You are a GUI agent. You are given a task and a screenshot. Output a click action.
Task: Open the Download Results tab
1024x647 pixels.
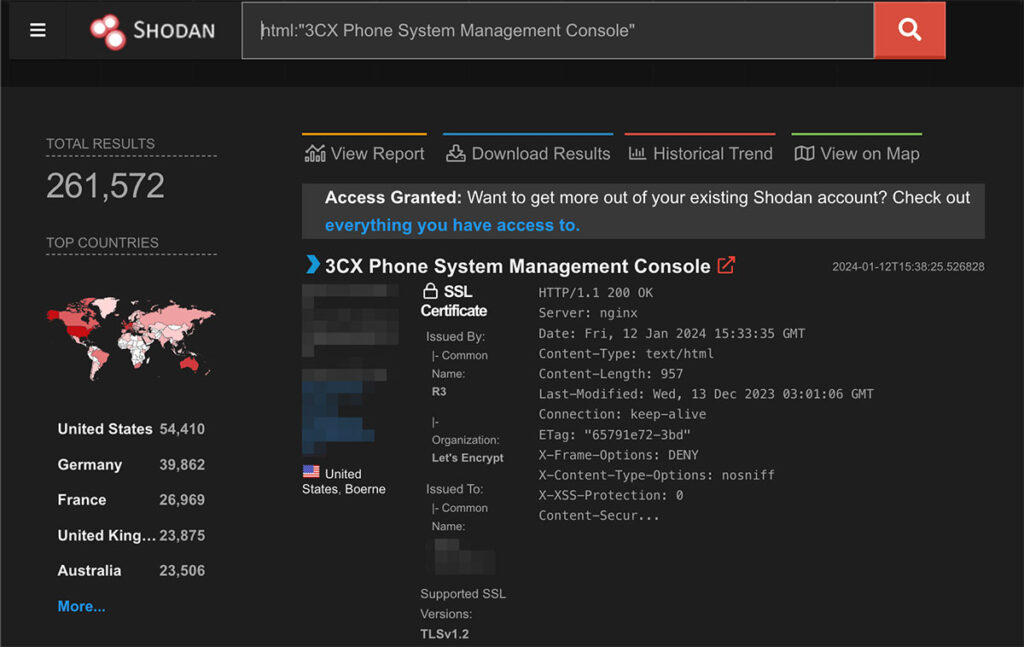tap(528, 153)
